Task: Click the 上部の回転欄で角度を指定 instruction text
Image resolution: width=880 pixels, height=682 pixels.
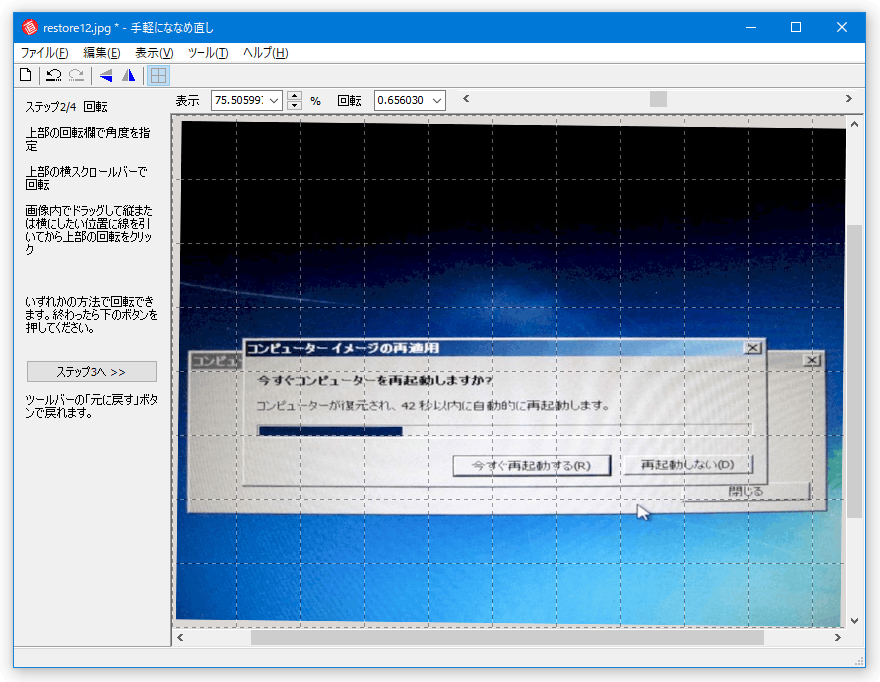Action: [x=88, y=139]
